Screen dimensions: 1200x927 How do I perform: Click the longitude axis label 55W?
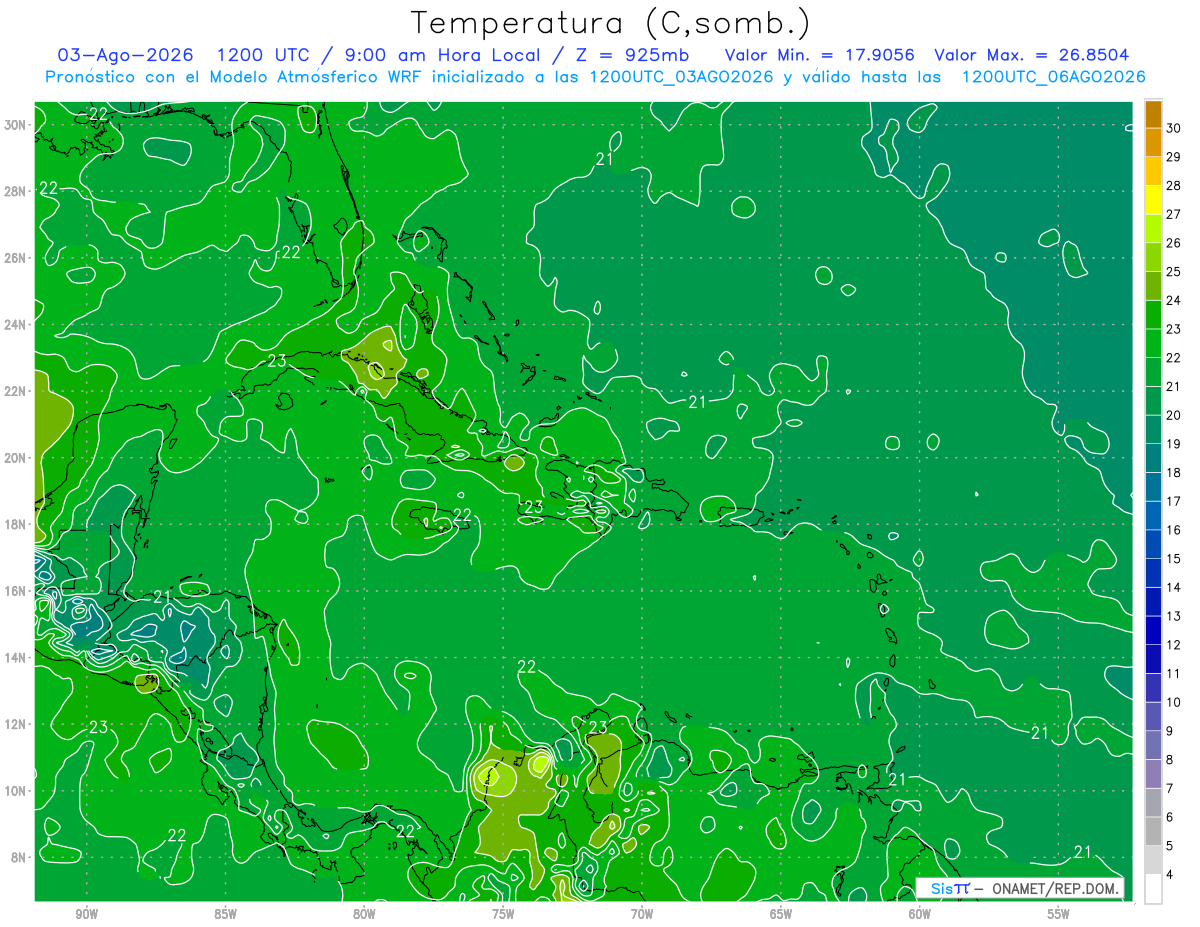point(1058,914)
